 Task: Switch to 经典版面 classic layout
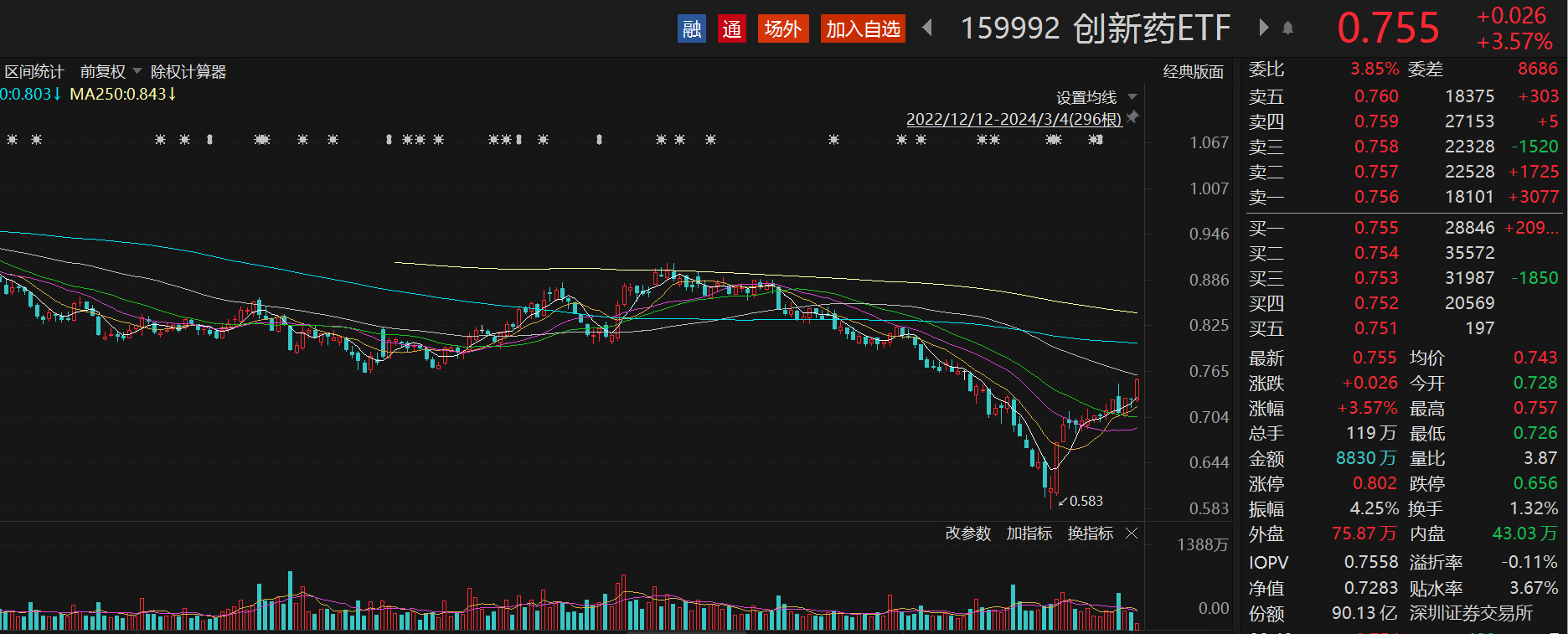pyautogui.click(x=1193, y=72)
